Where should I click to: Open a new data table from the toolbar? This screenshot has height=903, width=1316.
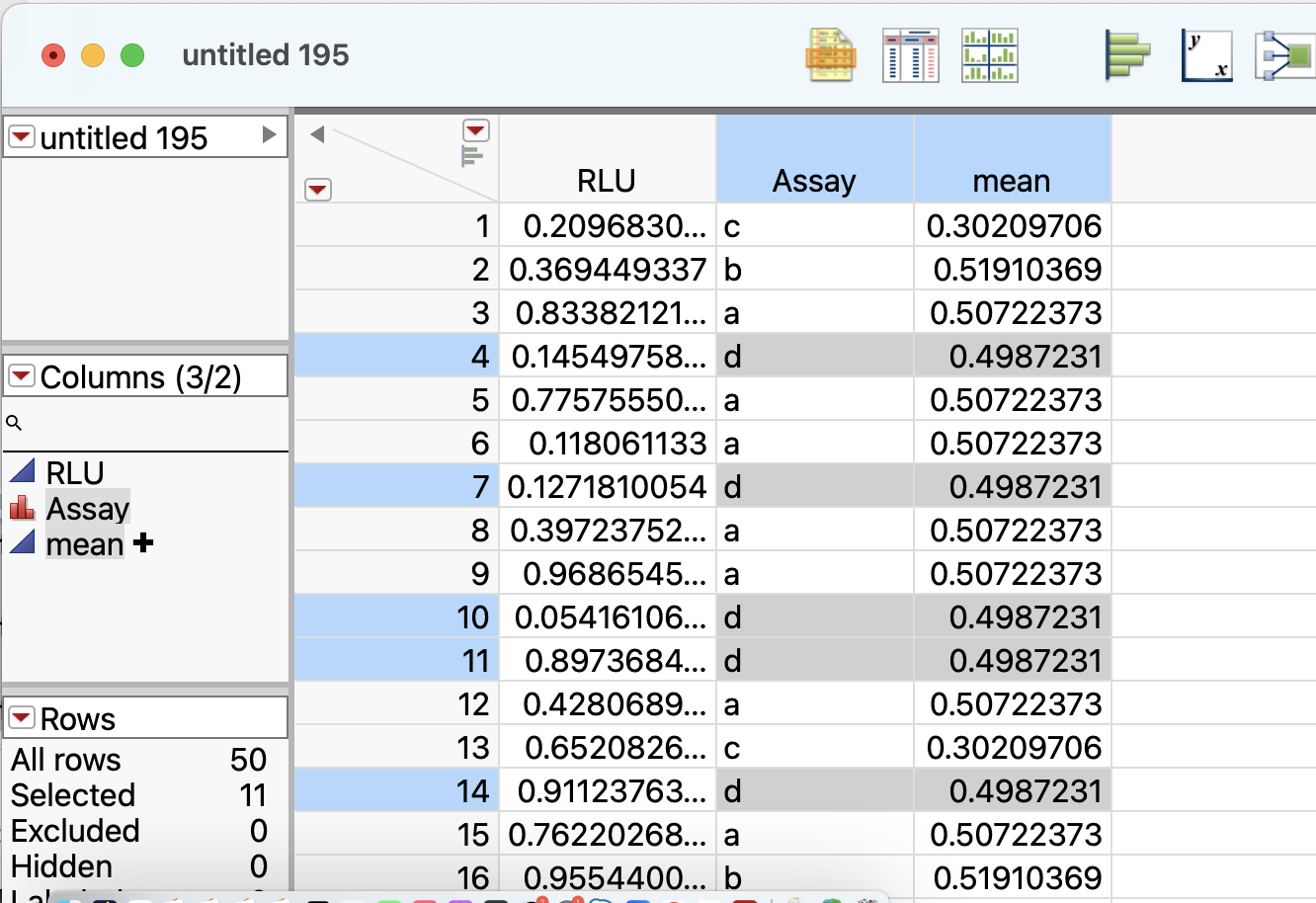[x=831, y=55]
